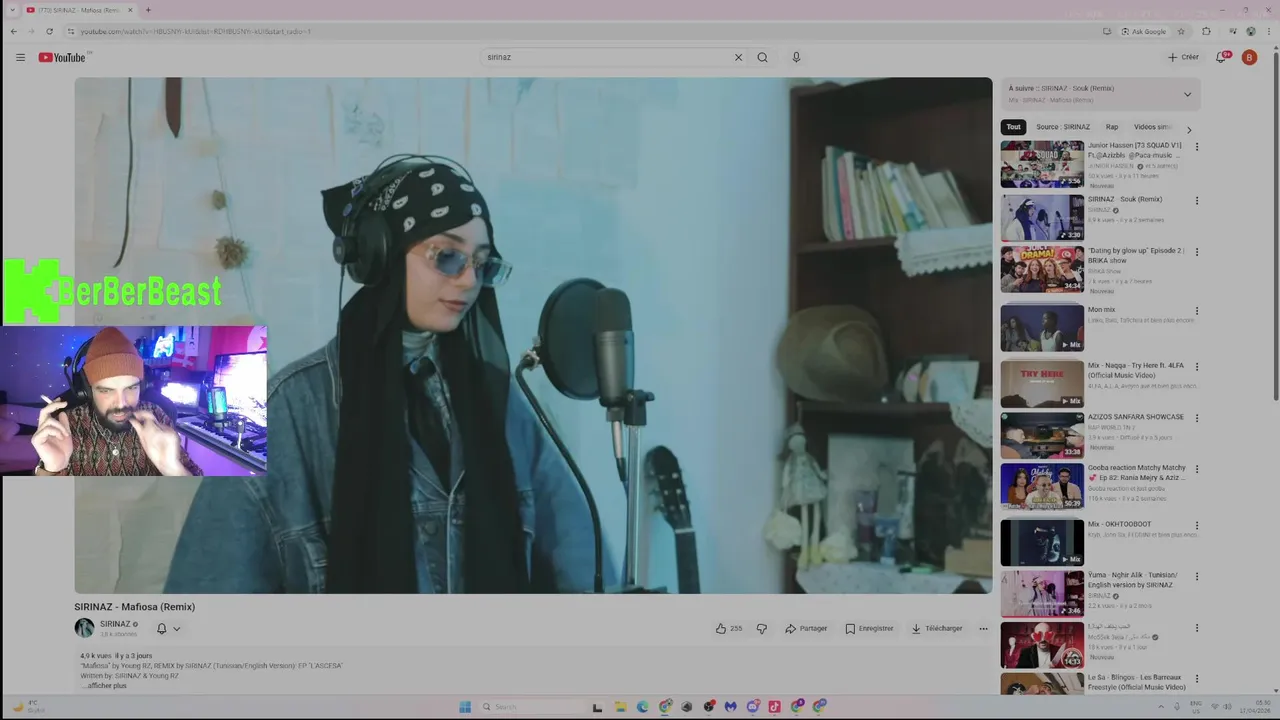Screen dimensions: 1280x720
Task: Bookmark this page with star
Action: 1181,31
